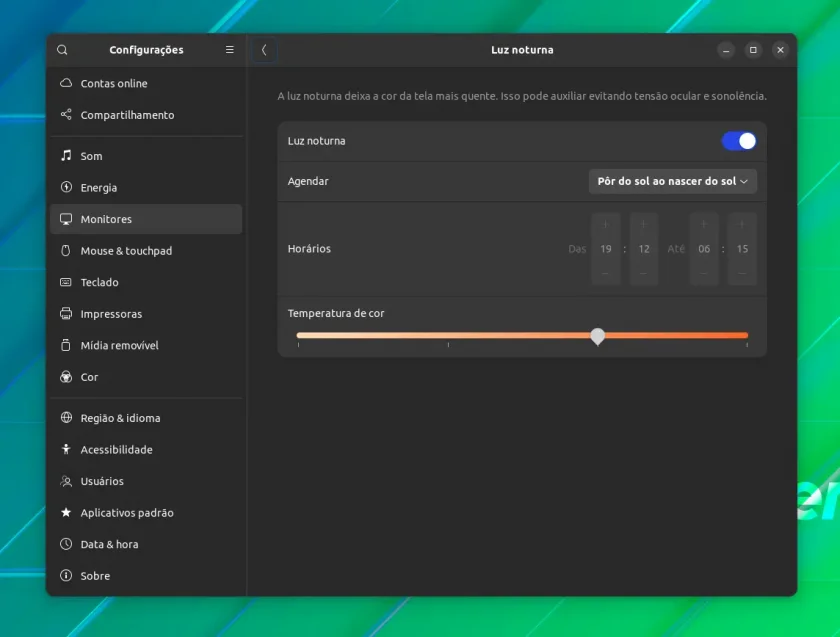The image size is (840, 637).
Task: Open the Agendar schedule dropdown
Action: coord(672,181)
